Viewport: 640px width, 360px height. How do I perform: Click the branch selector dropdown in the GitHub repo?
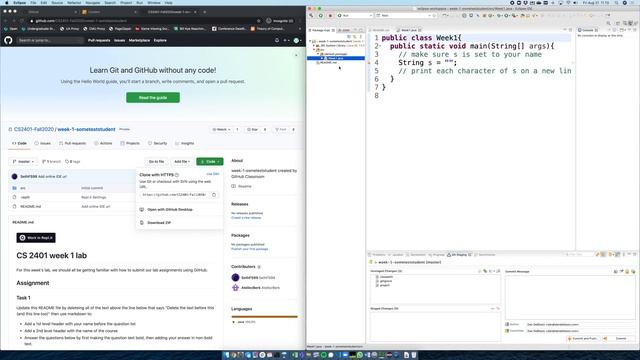tap(24, 162)
